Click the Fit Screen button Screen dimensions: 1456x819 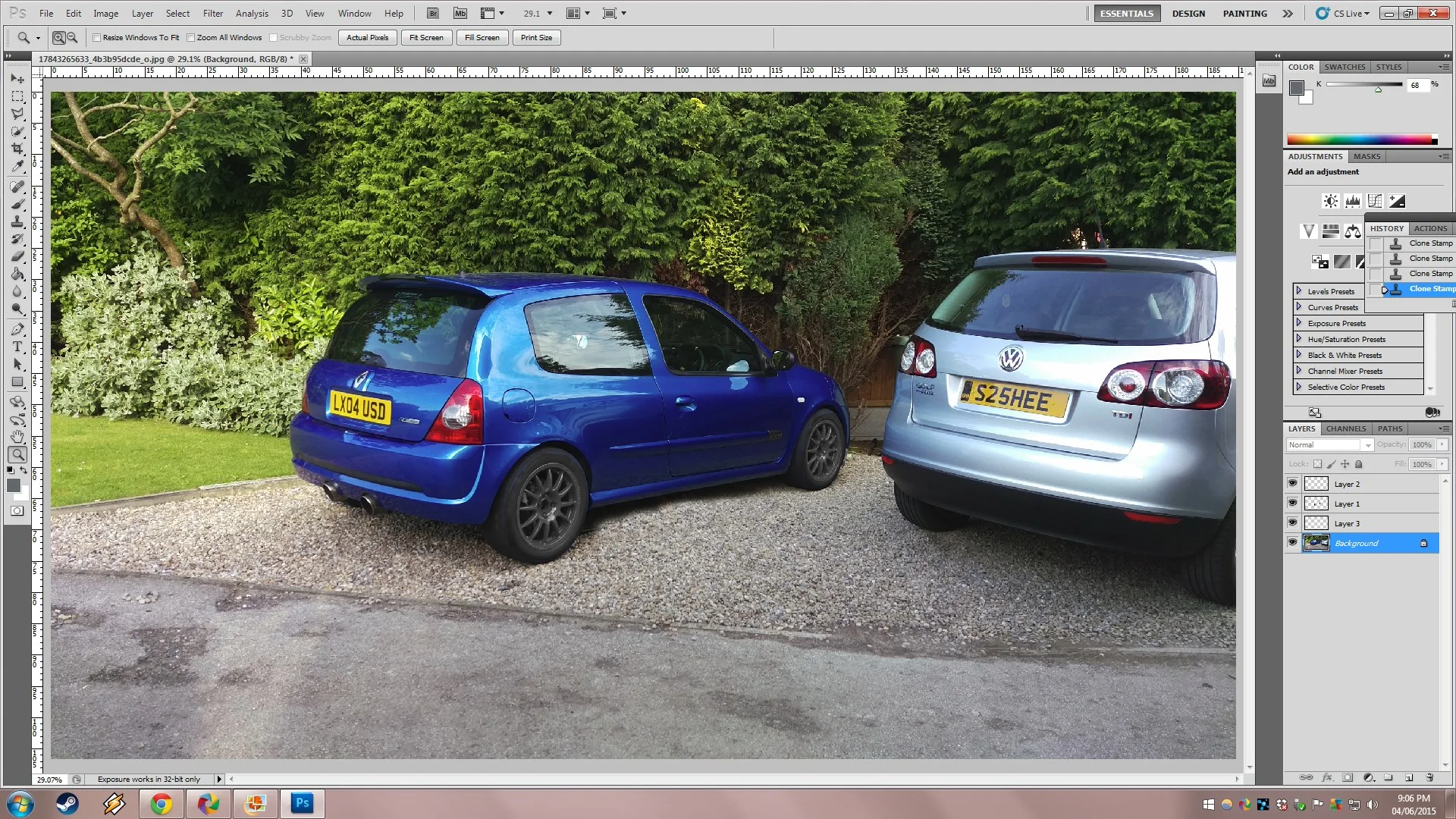(426, 37)
